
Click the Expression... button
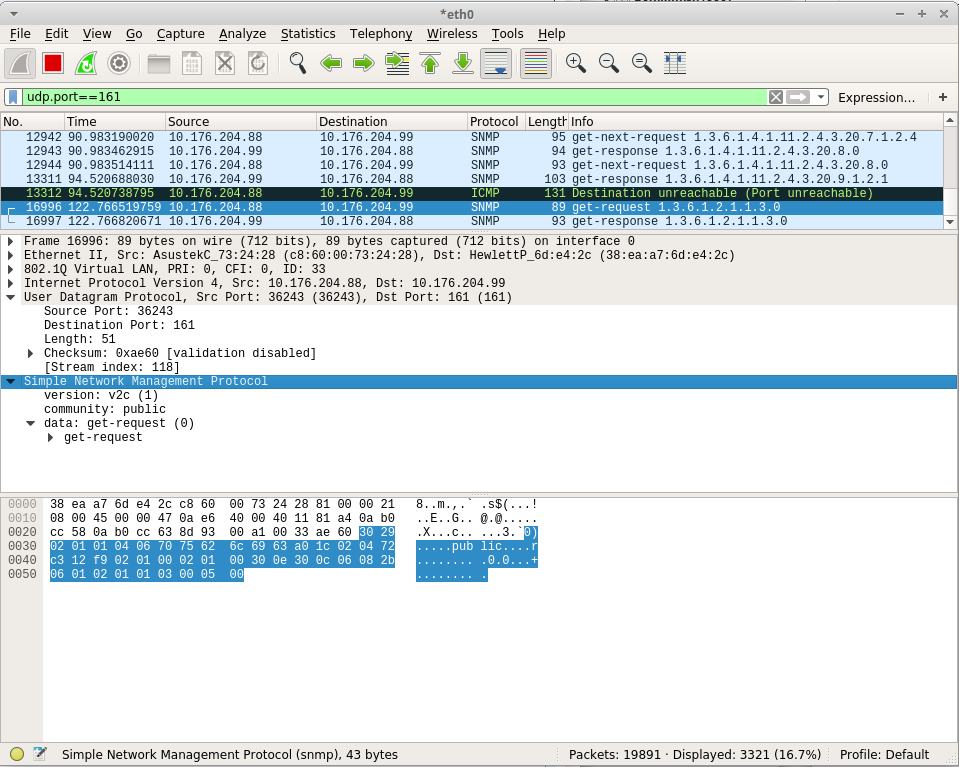876,97
